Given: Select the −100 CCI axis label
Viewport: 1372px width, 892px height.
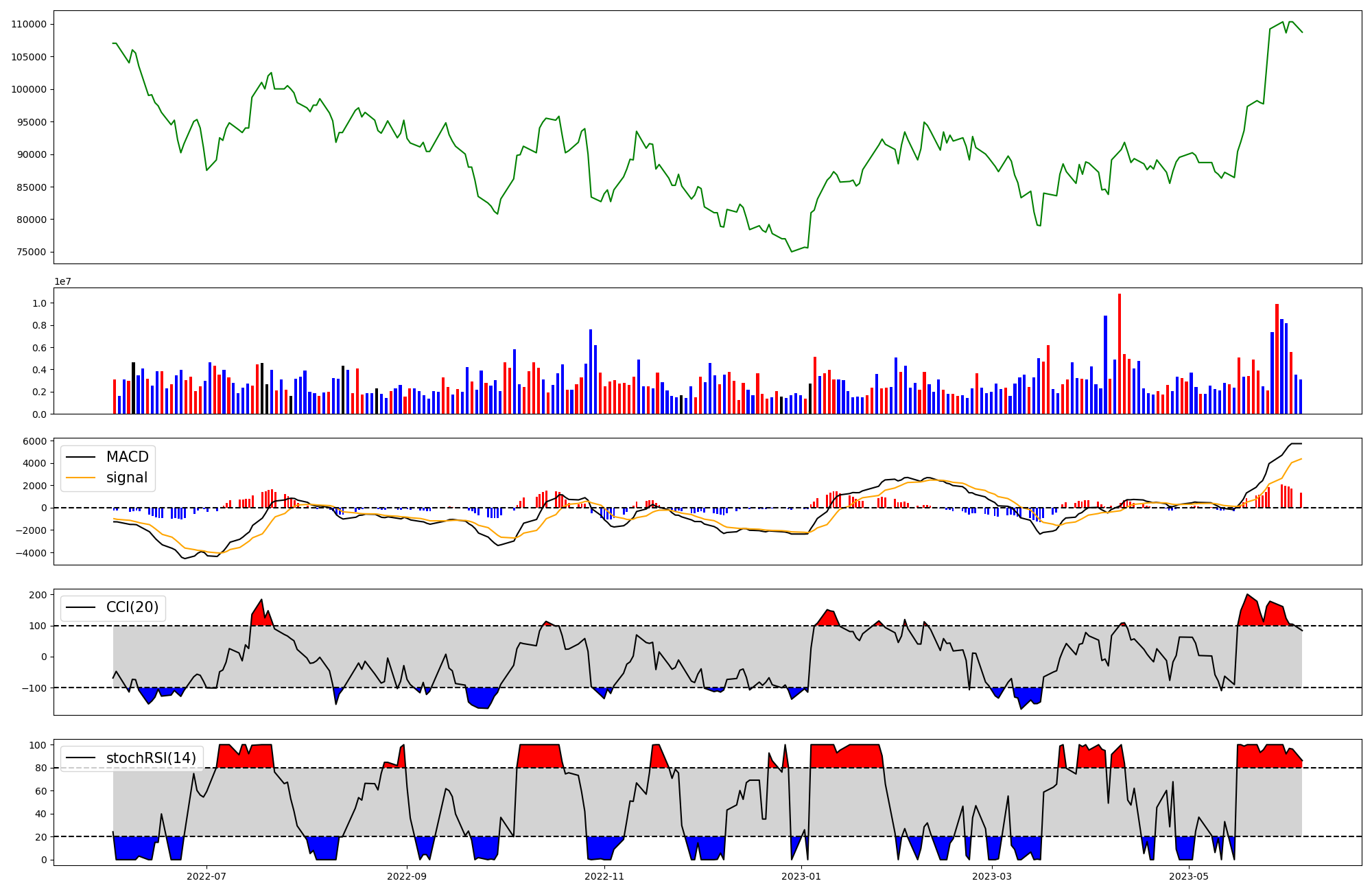Looking at the screenshot, I should (34, 688).
